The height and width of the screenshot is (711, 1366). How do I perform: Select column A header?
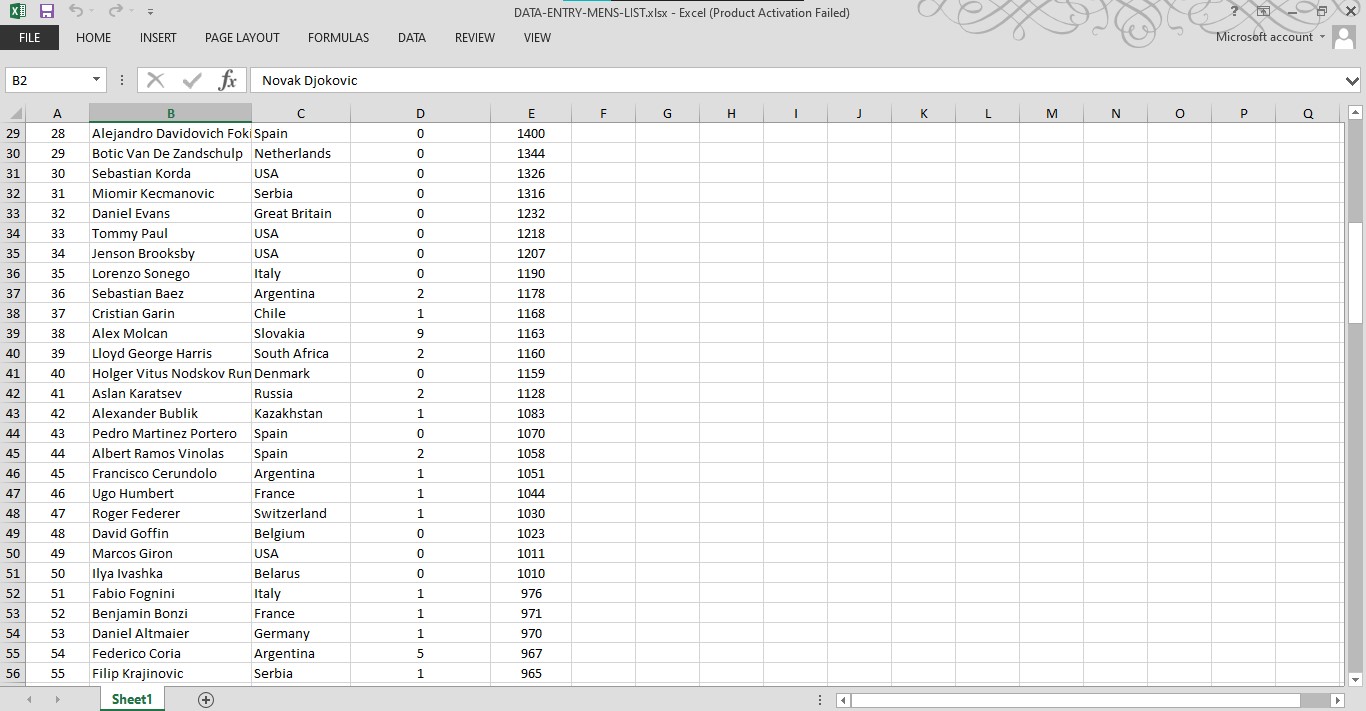(57, 113)
